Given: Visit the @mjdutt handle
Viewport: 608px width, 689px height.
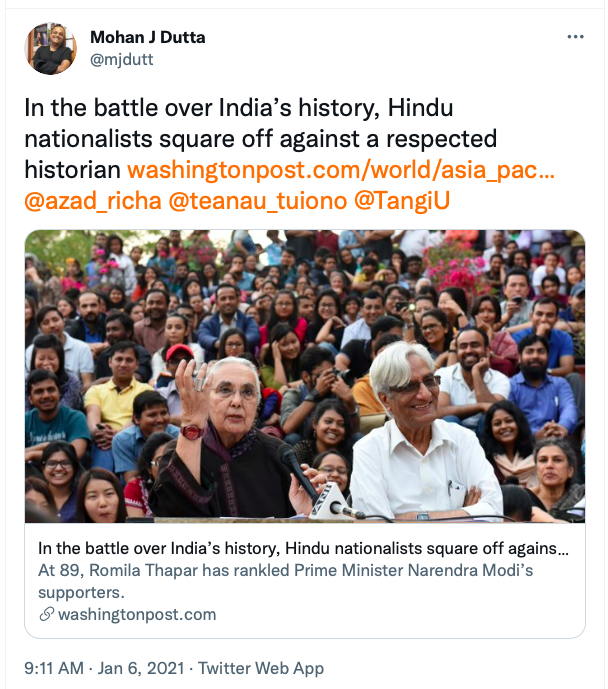Looking at the screenshot, I should pyautogui.click(x=122, y=59).
